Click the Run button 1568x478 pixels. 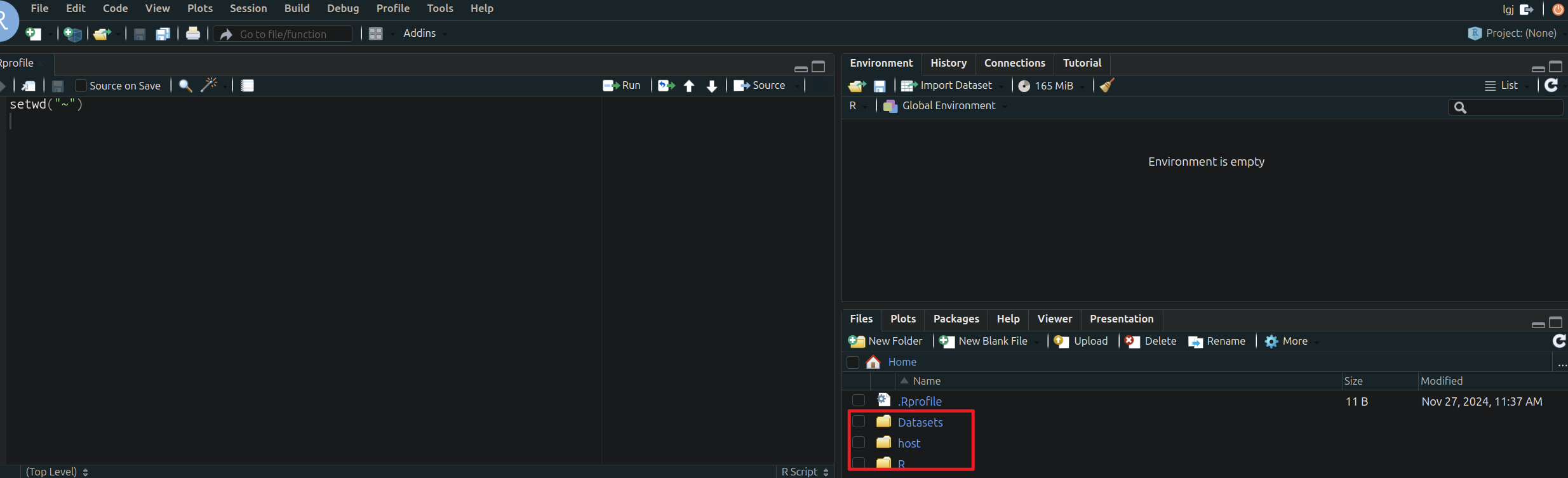[622, 86]
